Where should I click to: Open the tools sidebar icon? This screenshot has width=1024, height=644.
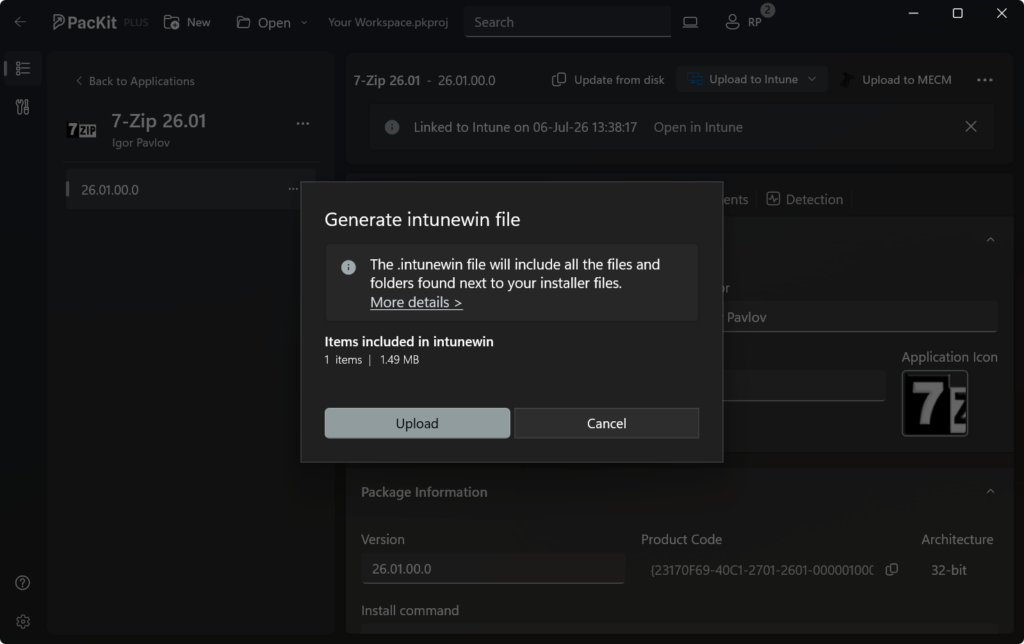(x=23, y=107)
